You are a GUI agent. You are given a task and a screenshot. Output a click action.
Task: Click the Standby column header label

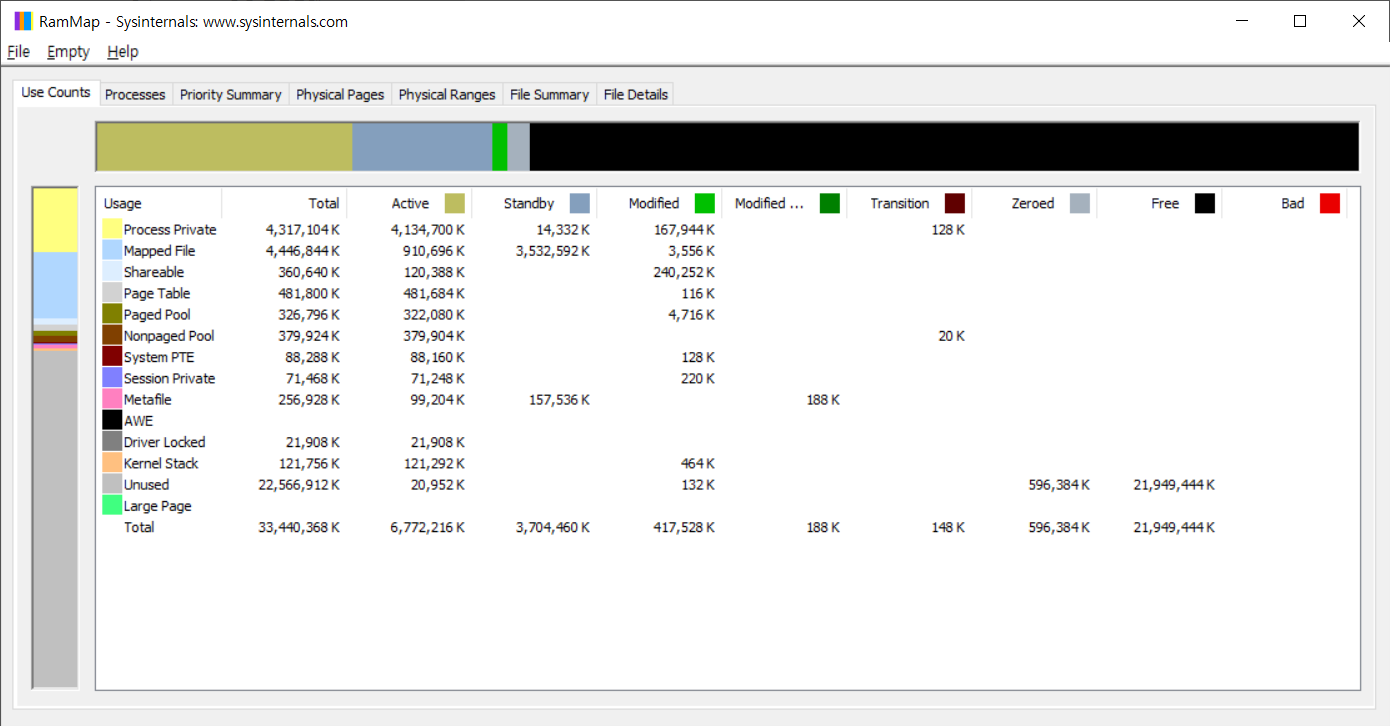(529, 203)
